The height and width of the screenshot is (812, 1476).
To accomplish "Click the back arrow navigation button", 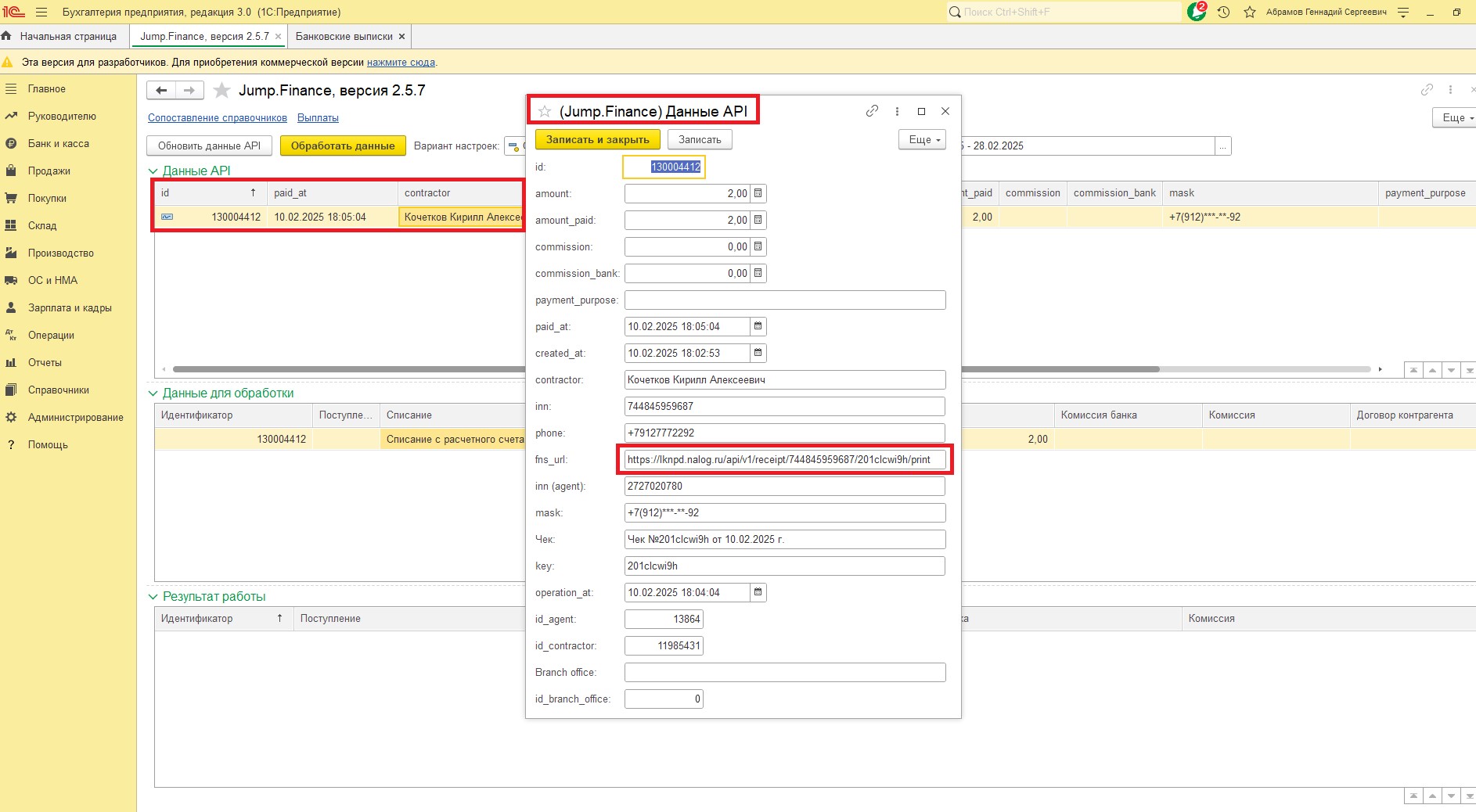I will (161, 91).
